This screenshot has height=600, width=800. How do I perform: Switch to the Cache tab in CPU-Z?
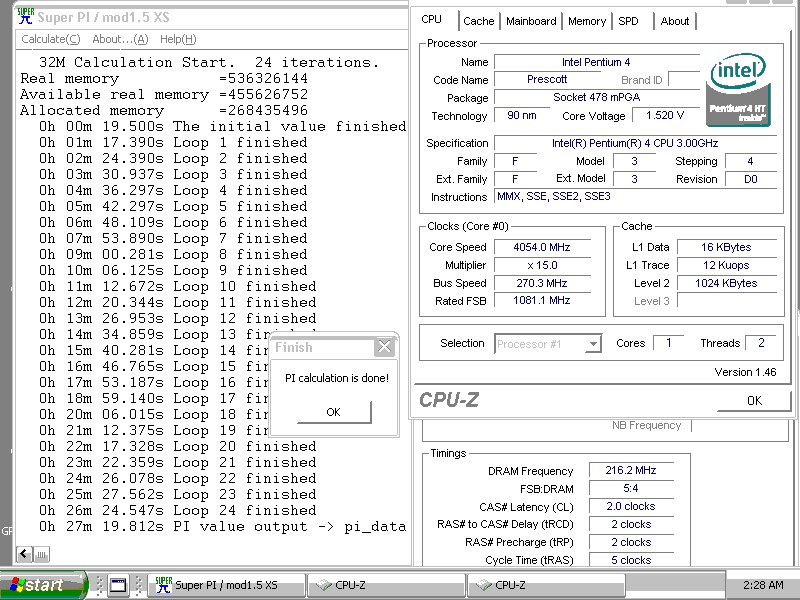pyautogui.click(x=479, y=21)
